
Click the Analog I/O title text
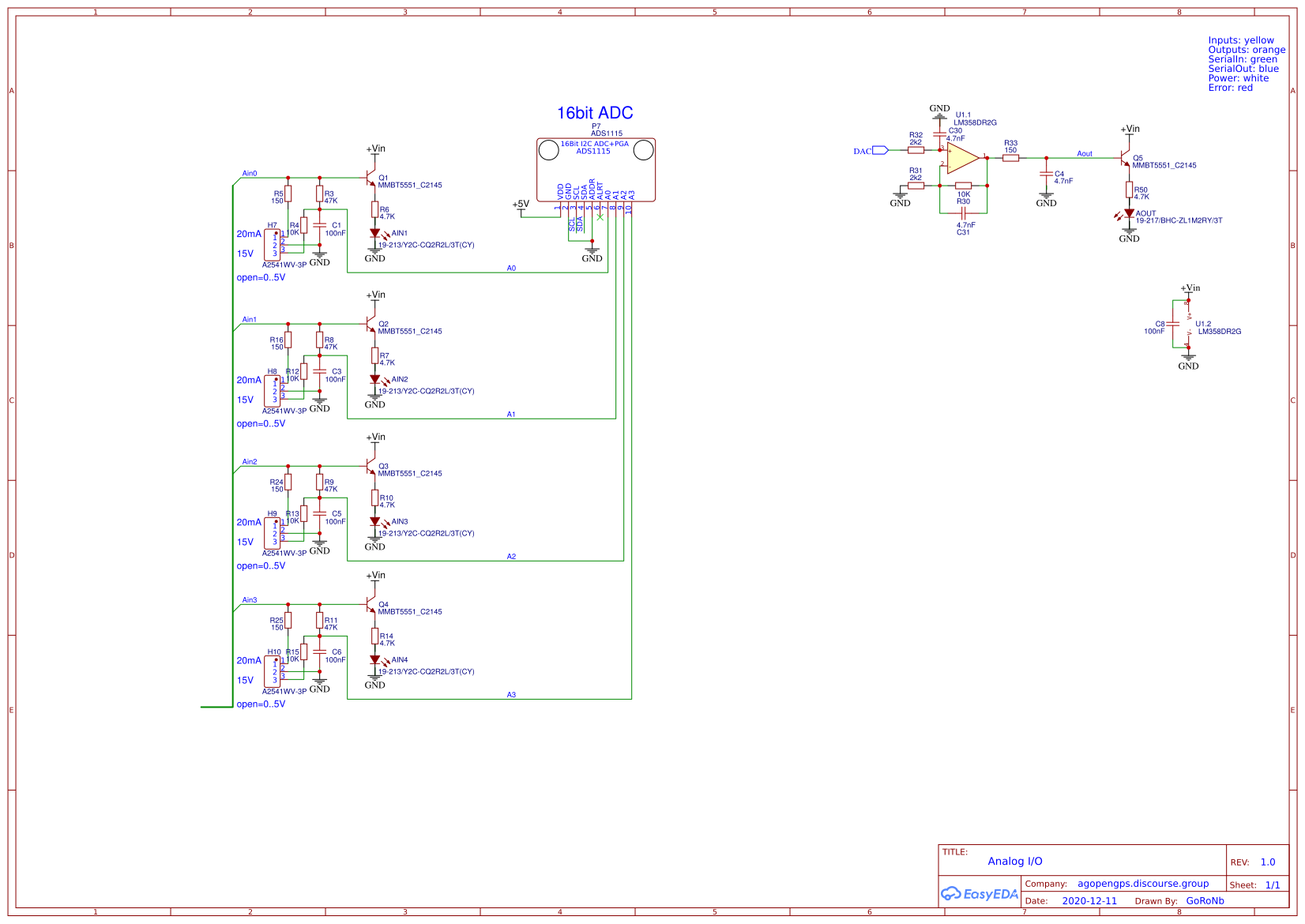point(1014,861)
